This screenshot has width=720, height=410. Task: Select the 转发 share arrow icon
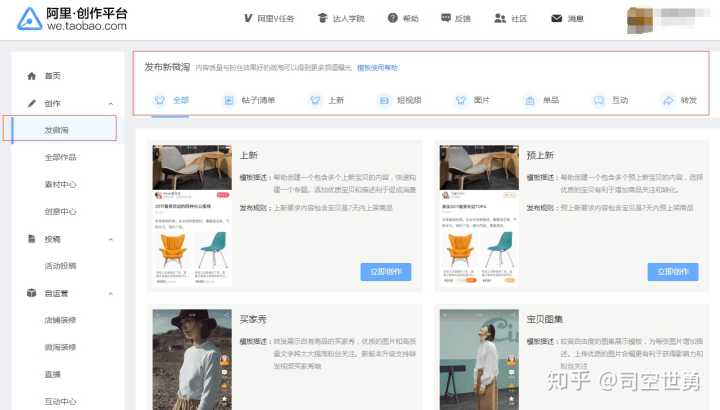click(x=668, y=100)
